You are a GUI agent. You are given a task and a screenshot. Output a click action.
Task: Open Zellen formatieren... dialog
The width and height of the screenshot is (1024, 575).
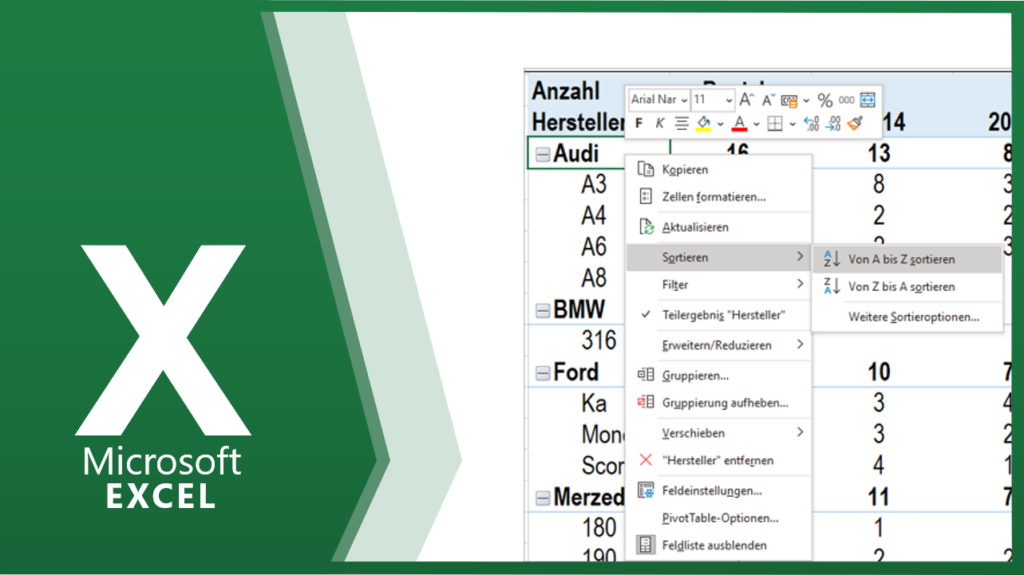click(x=718, y=197)
